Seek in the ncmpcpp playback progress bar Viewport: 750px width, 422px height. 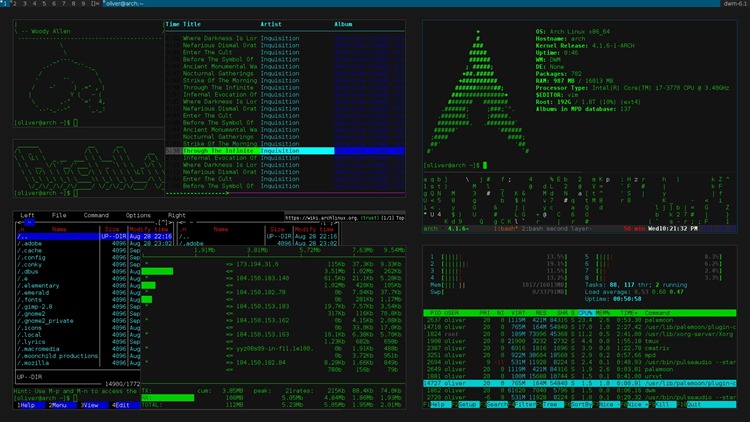tap(285, 193)
